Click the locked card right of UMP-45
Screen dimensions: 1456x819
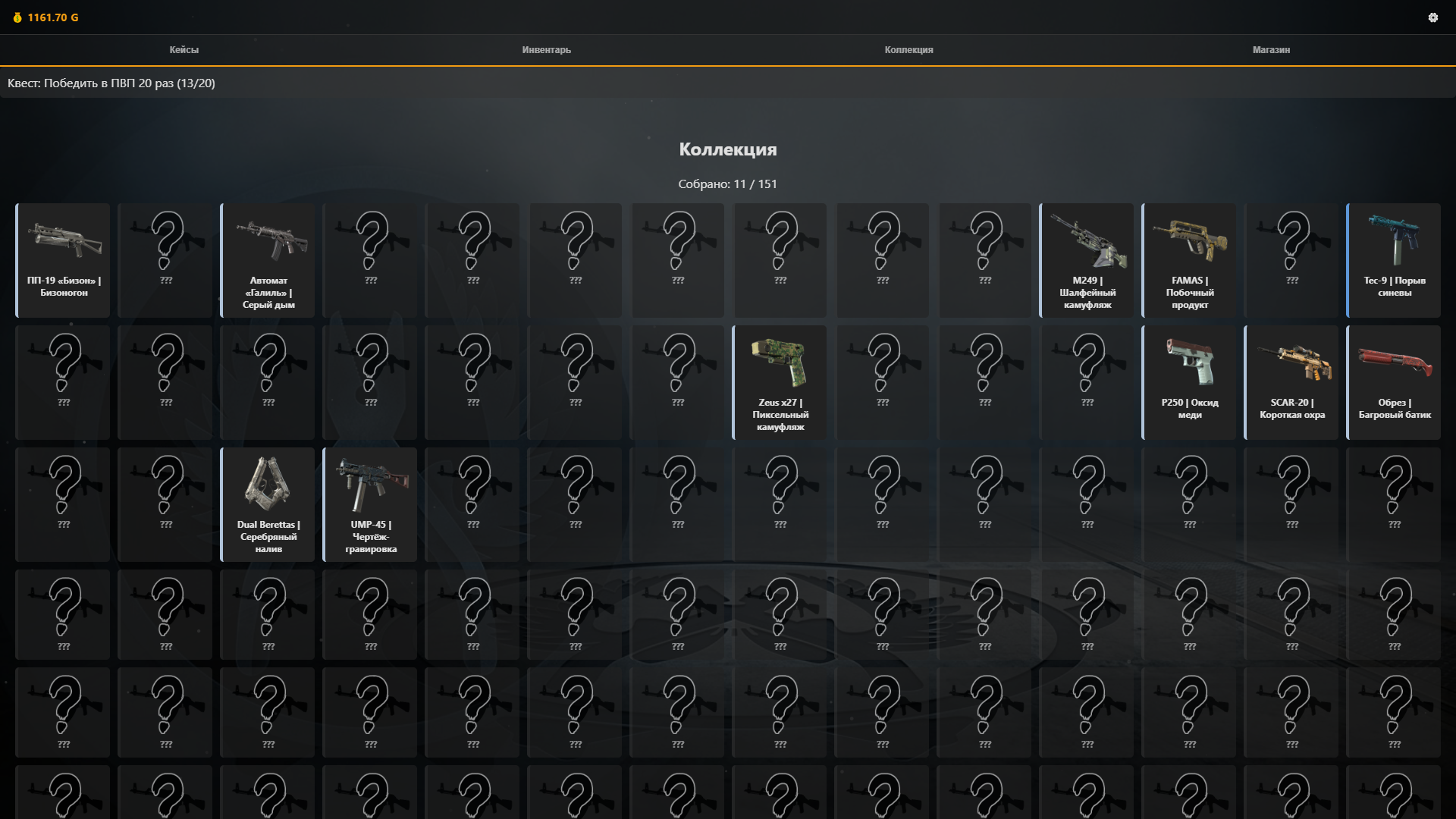point(472,504)
